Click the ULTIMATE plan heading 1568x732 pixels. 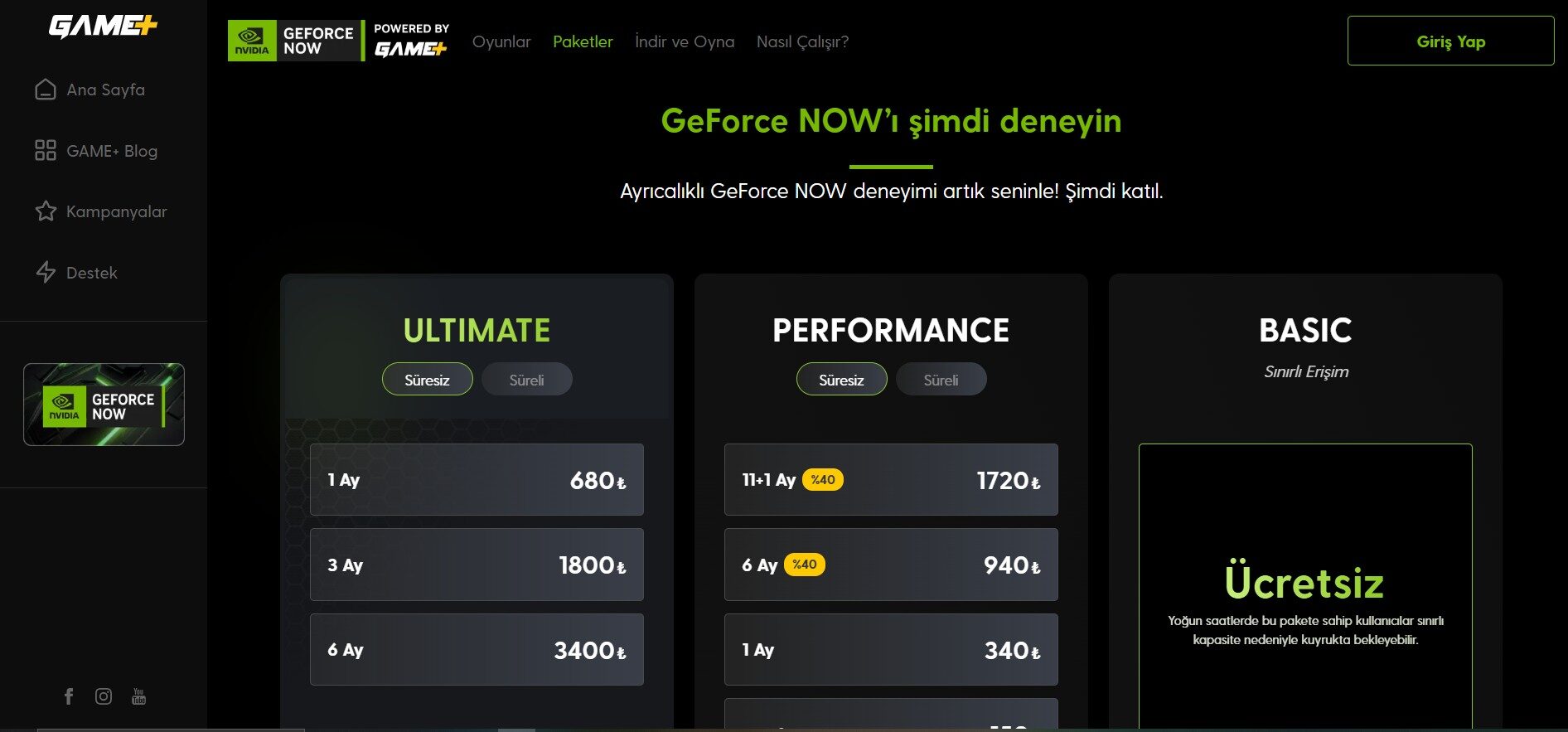pos(477,330)
